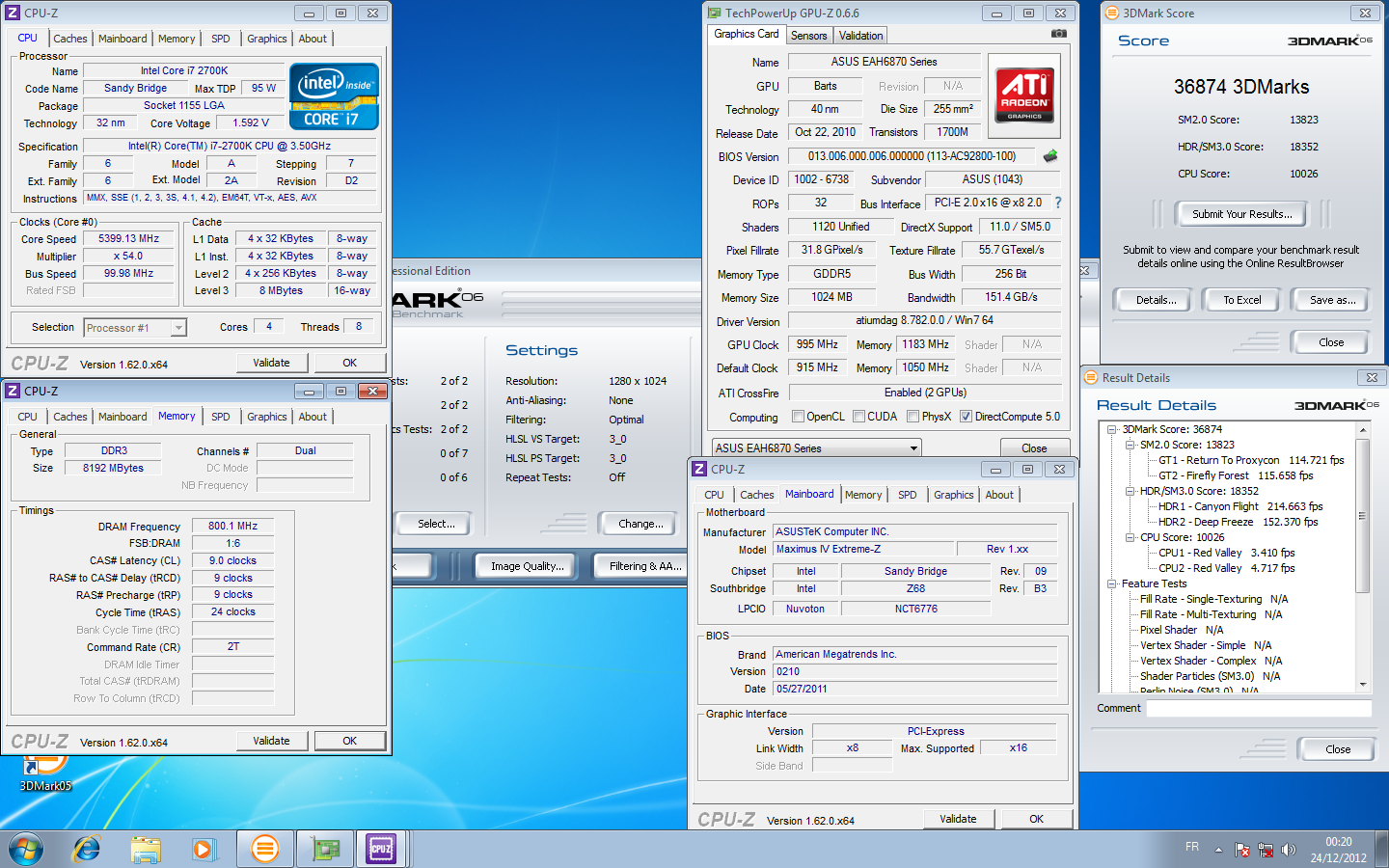Collapse the Feature Tests tree node
Screen dimensions: 1389x868
tap(1112, 583)
